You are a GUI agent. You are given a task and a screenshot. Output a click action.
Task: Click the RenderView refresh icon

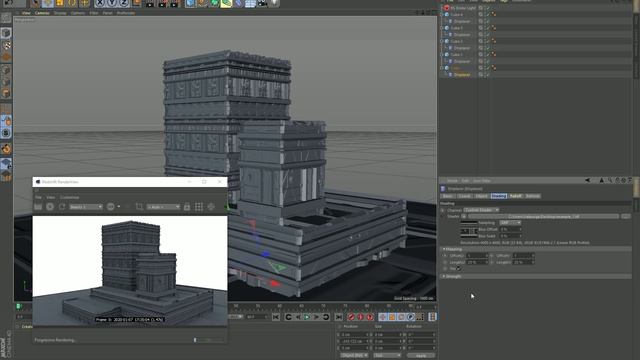point(62,207)
